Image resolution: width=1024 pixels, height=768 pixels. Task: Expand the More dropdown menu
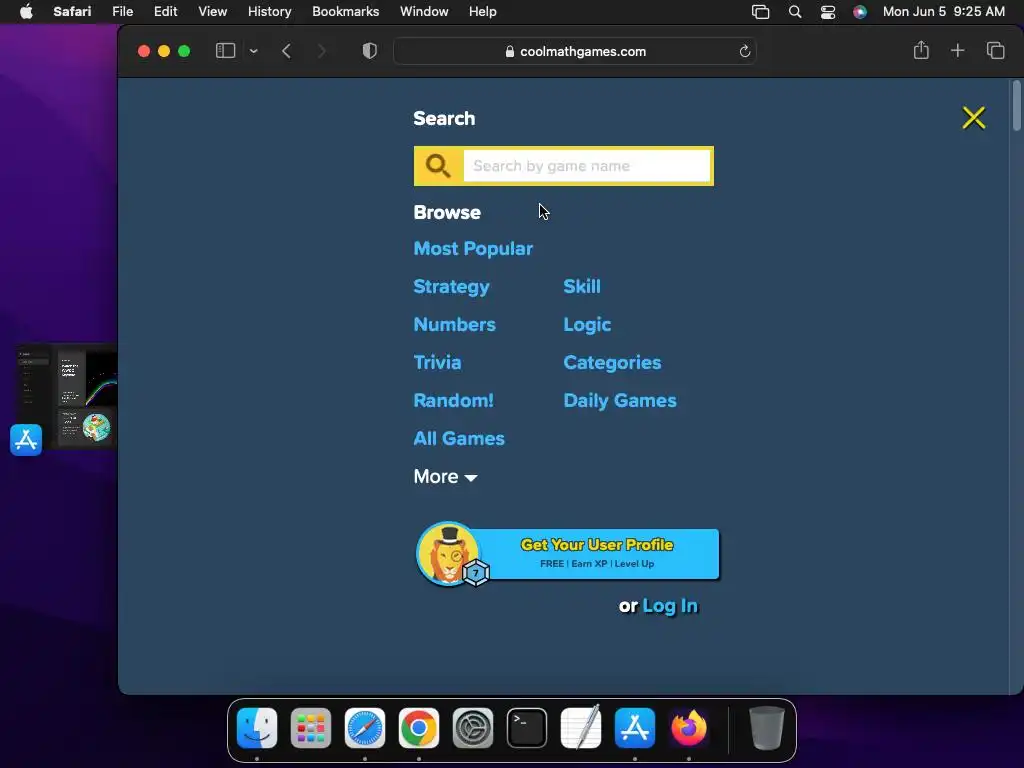click(x=445, y=477)
